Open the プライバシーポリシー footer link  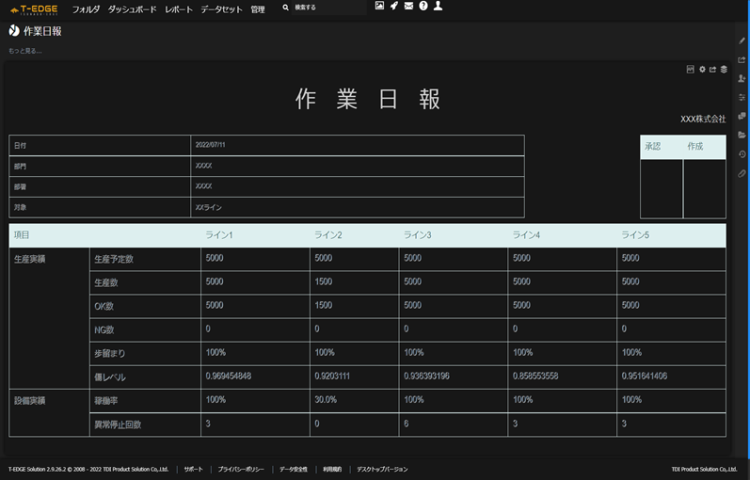241,469
